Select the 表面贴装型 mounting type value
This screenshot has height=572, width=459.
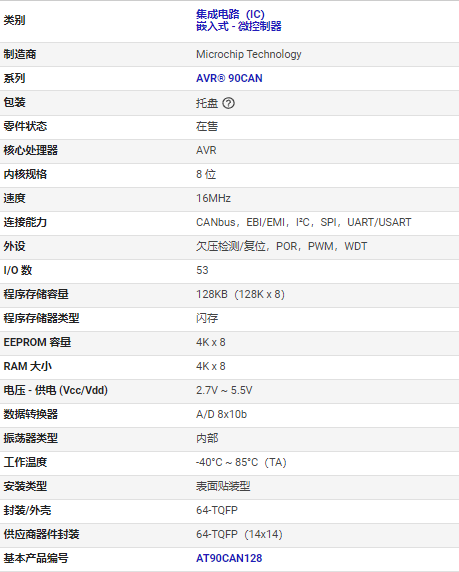tap(223, 486)
